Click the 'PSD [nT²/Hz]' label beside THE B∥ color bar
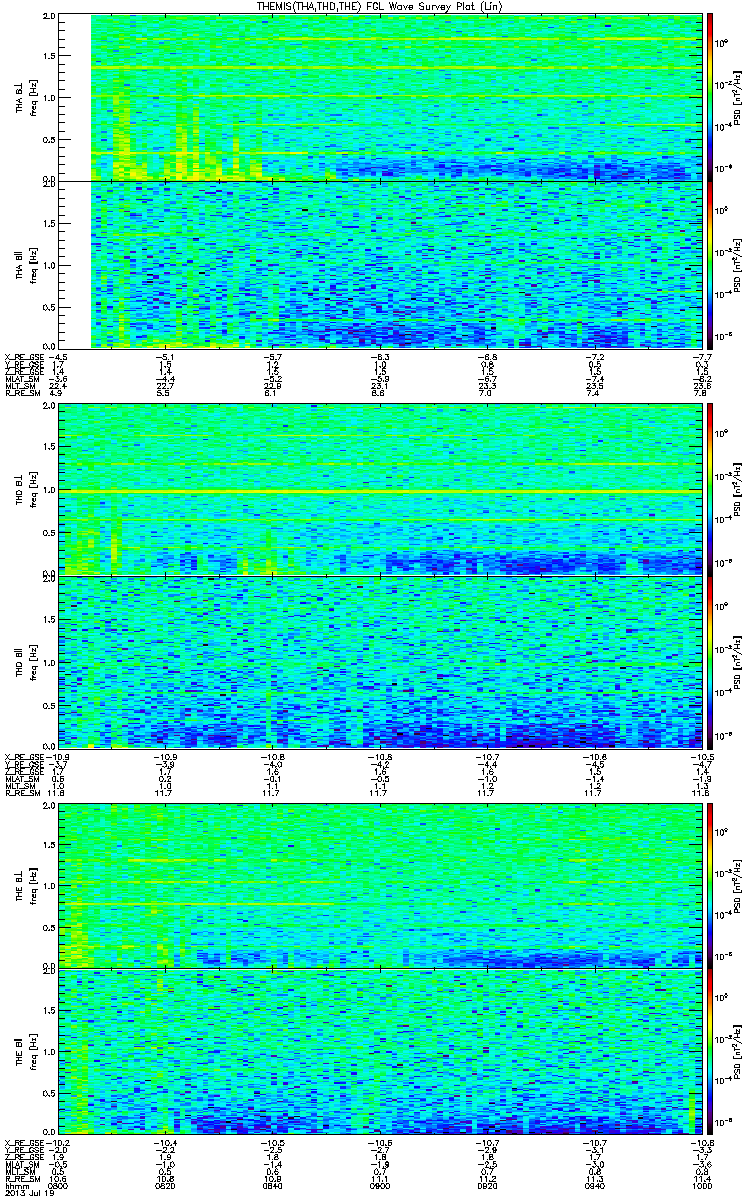This screenshot has height=1200, width=750. [735, 1052]
